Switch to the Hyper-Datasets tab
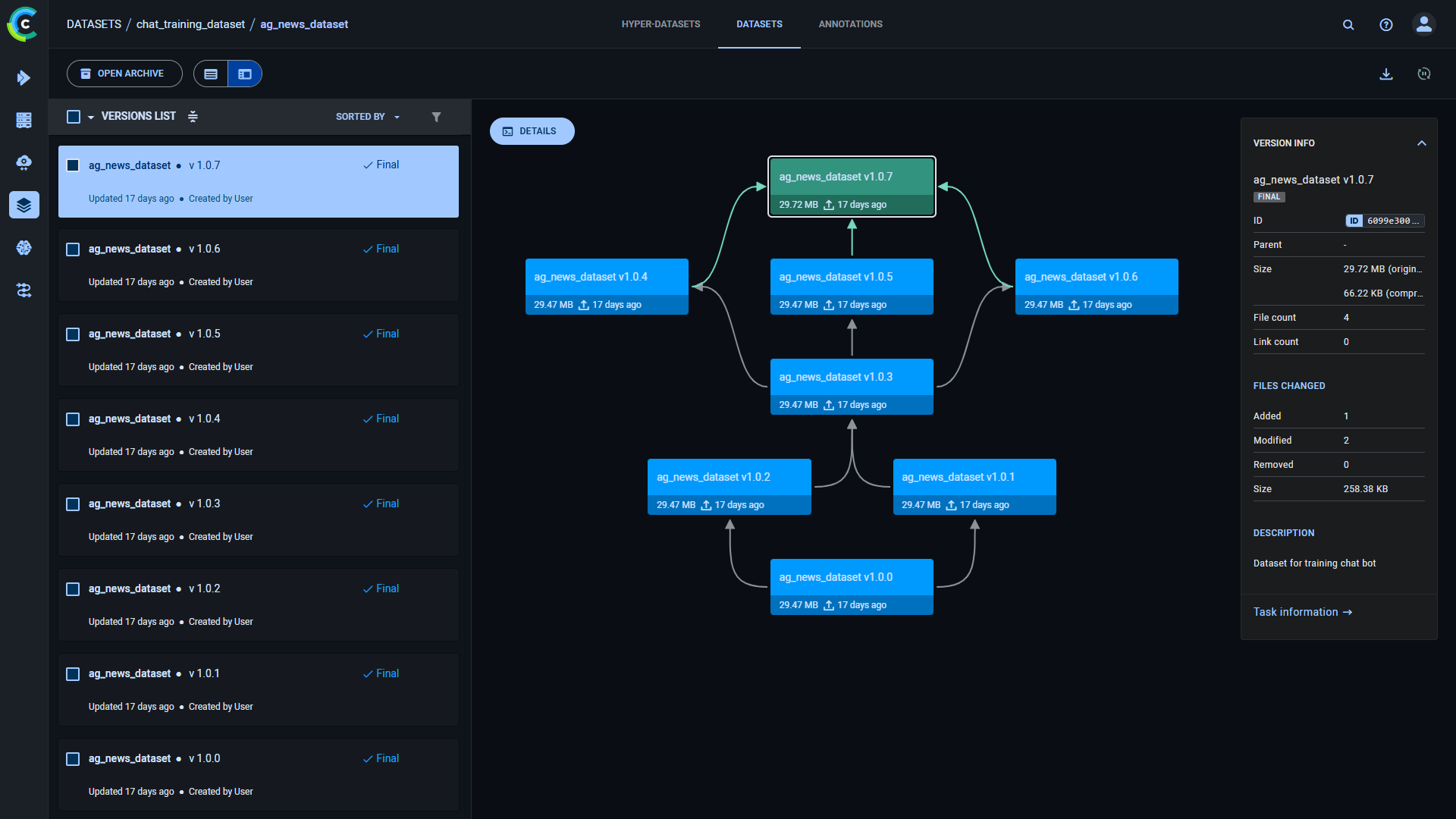 (x=661, y=24)
